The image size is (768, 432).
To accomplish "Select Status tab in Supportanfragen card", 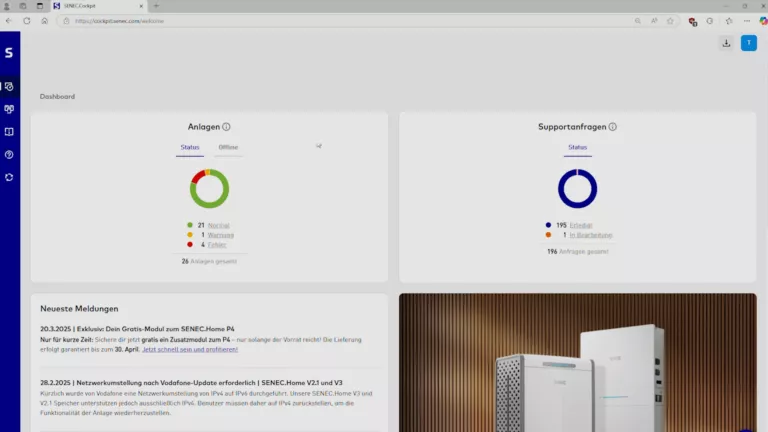I will 577,147.
